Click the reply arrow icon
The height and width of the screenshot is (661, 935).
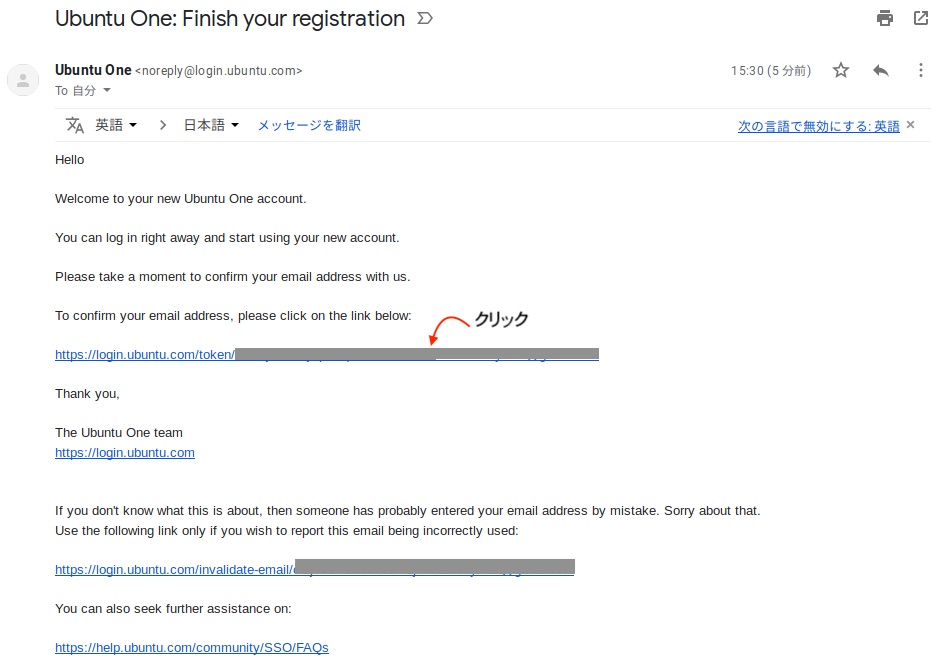881,70
